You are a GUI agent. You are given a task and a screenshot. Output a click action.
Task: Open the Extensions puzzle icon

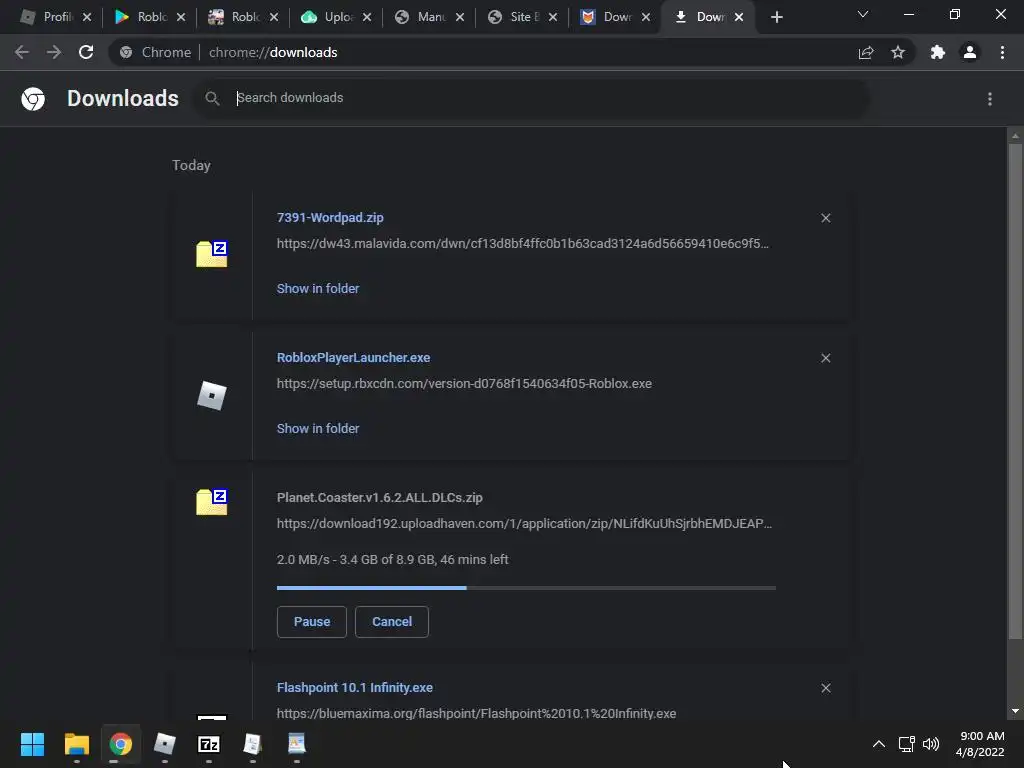pos(938,52)
